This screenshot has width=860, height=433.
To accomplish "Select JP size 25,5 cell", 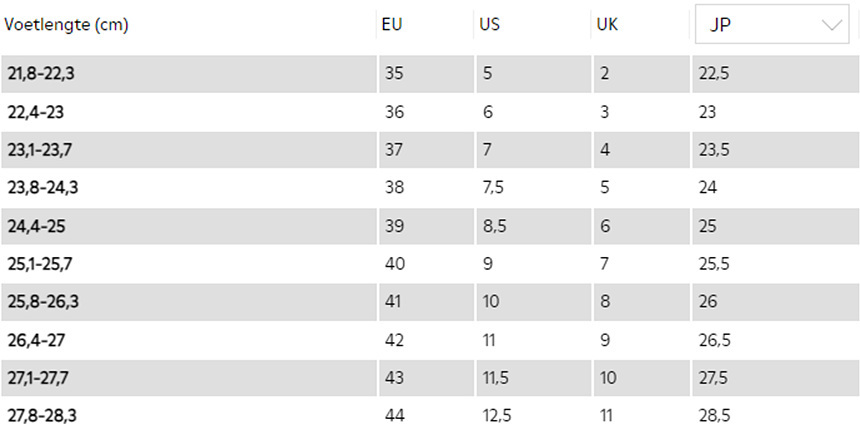I will pyautogui.click(x=714, y=264).
